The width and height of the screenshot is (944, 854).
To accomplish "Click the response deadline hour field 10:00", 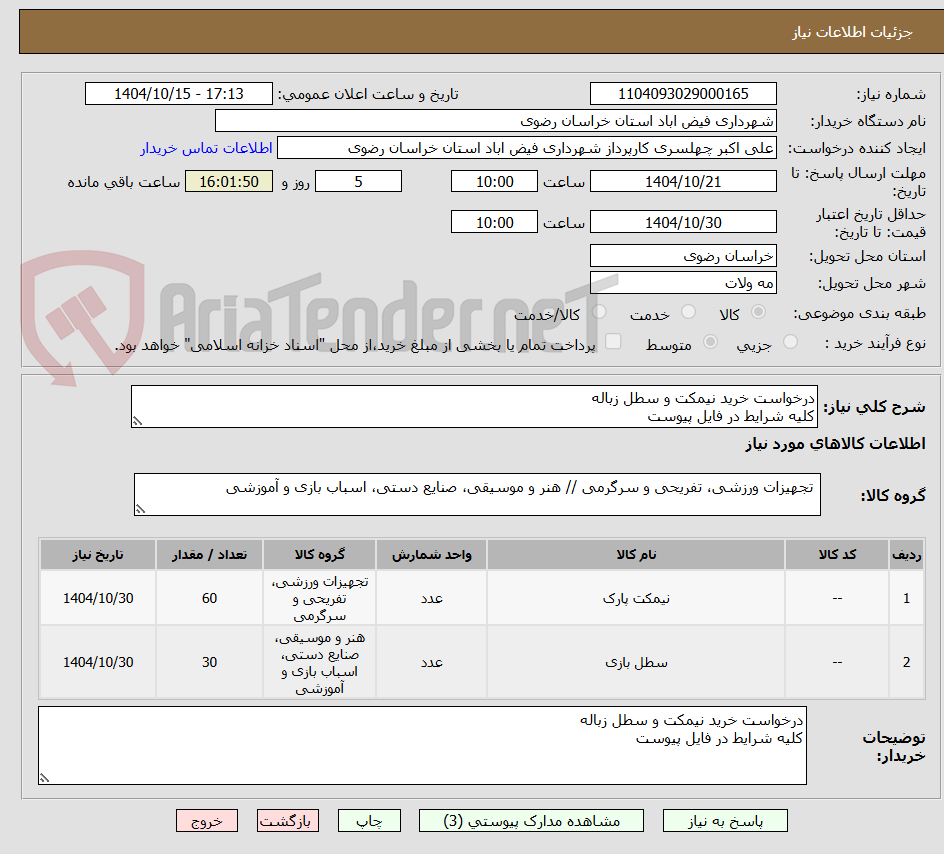I will pyautogui.click(x=494, y=181).
